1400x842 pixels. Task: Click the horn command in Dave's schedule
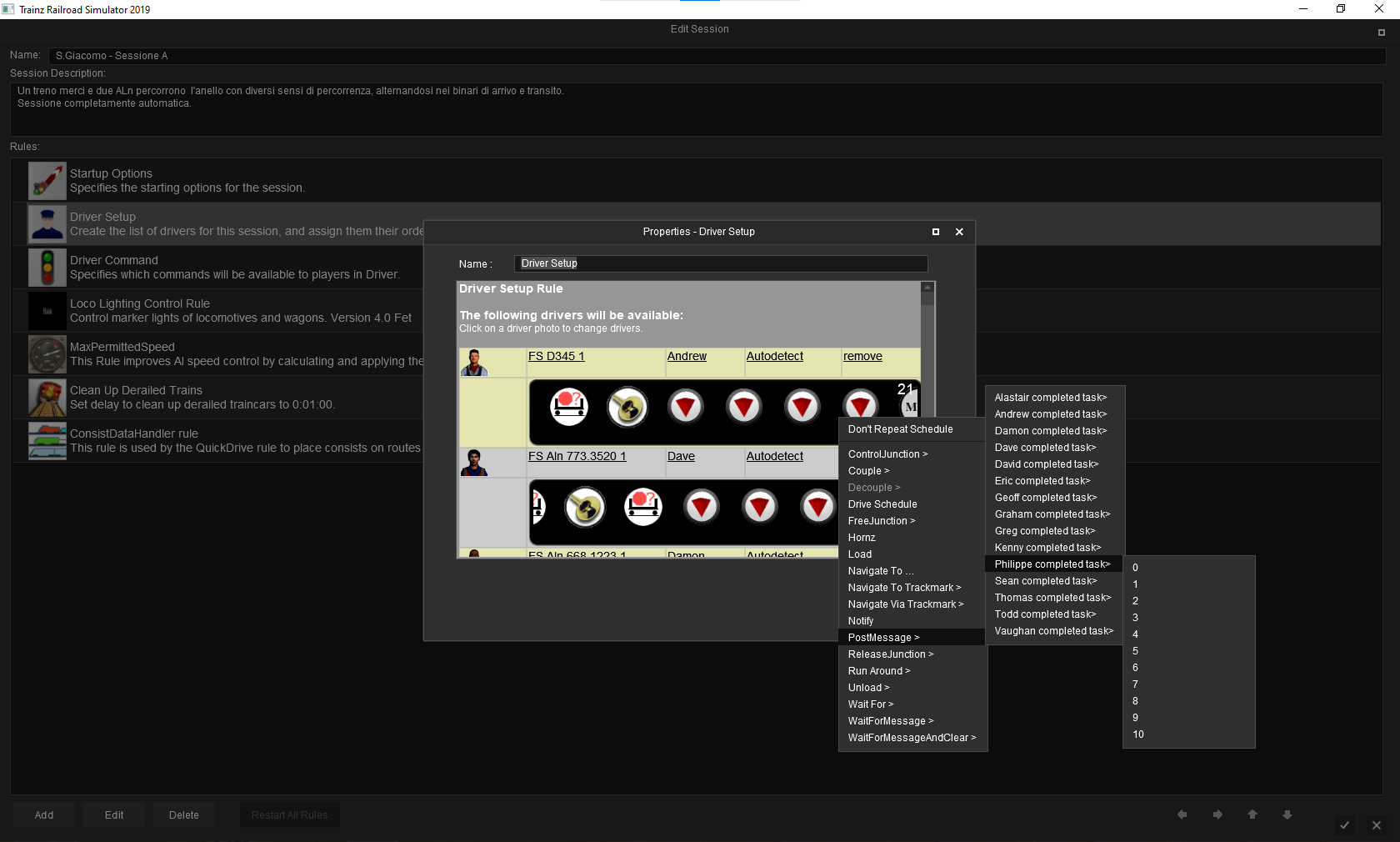(x=585, y=507)
